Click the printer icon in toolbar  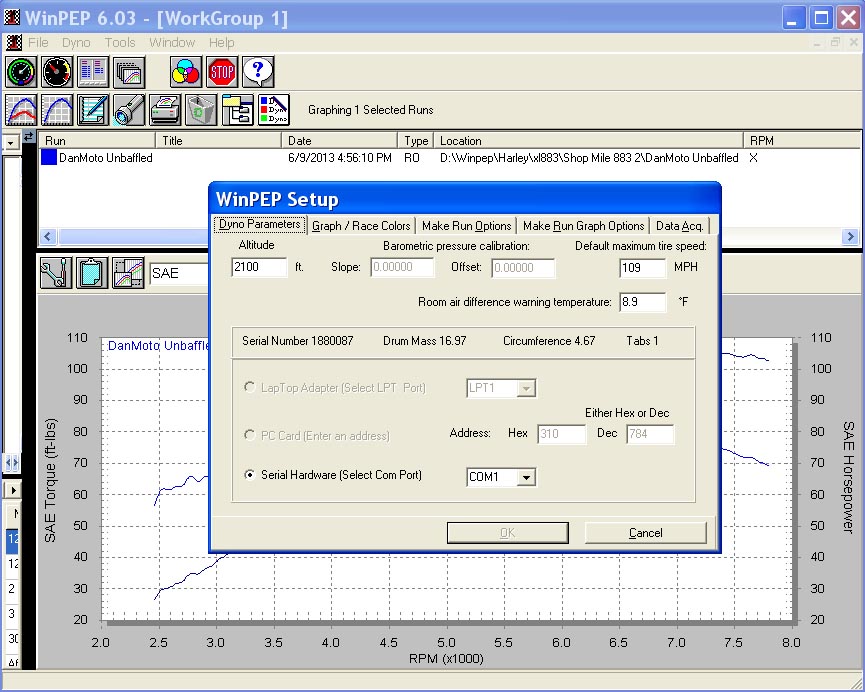click(x=165, y=109)
